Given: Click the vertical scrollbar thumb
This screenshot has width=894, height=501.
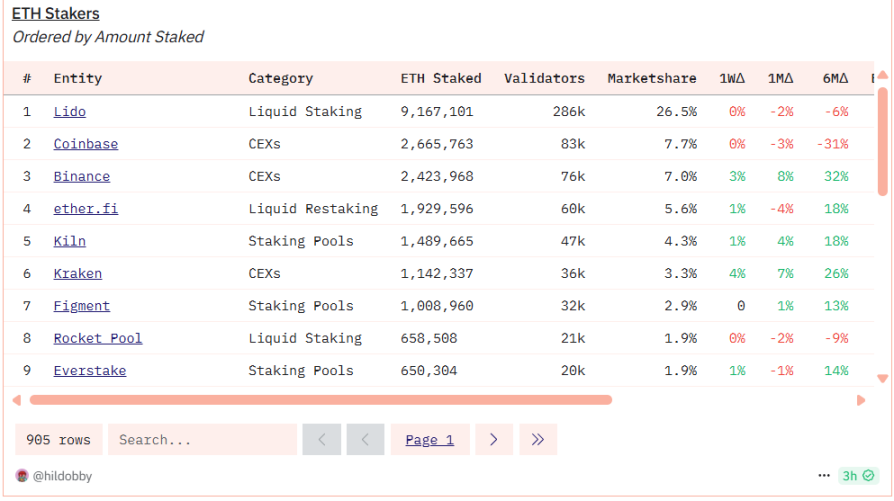Looking at the screenshot, I should [882, 140].
